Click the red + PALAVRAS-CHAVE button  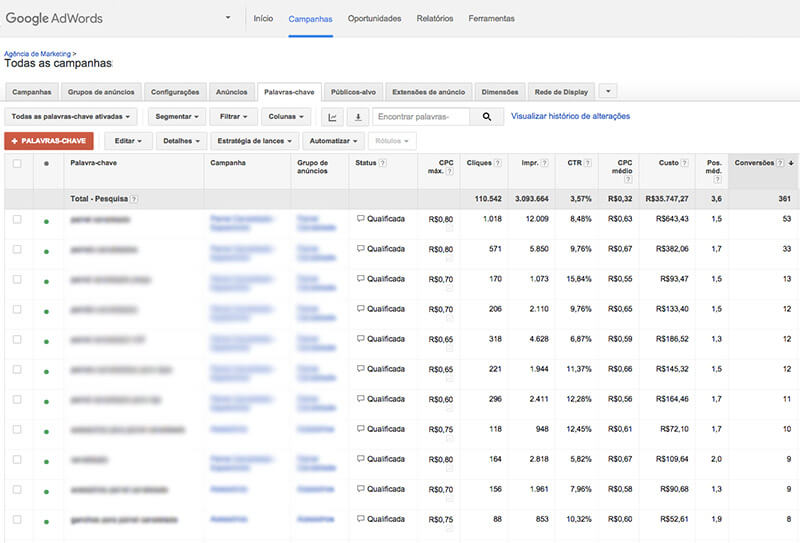[49, 141]
